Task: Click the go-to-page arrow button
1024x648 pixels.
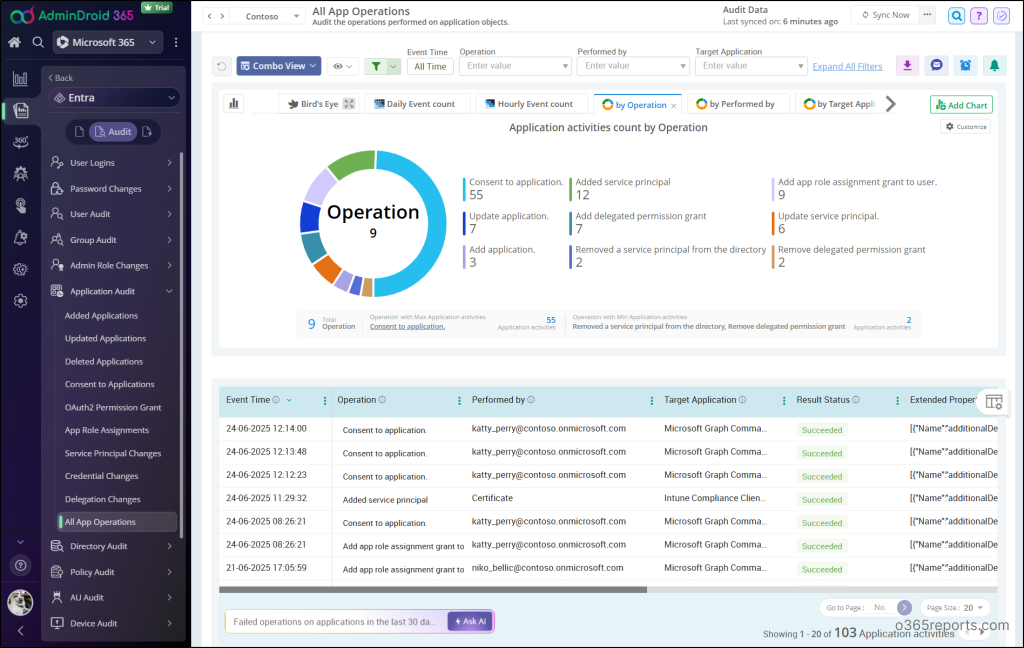Action: click(x=904, y=608)
